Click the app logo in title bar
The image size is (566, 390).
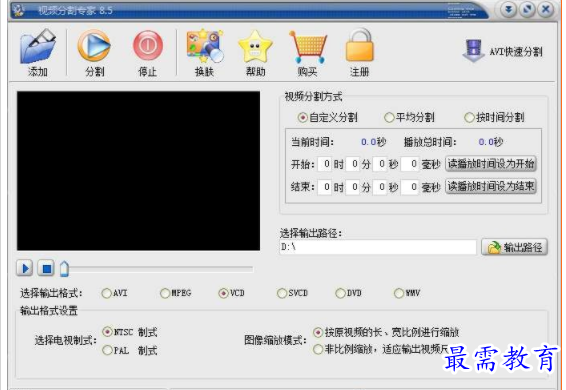tap(17, 10)
